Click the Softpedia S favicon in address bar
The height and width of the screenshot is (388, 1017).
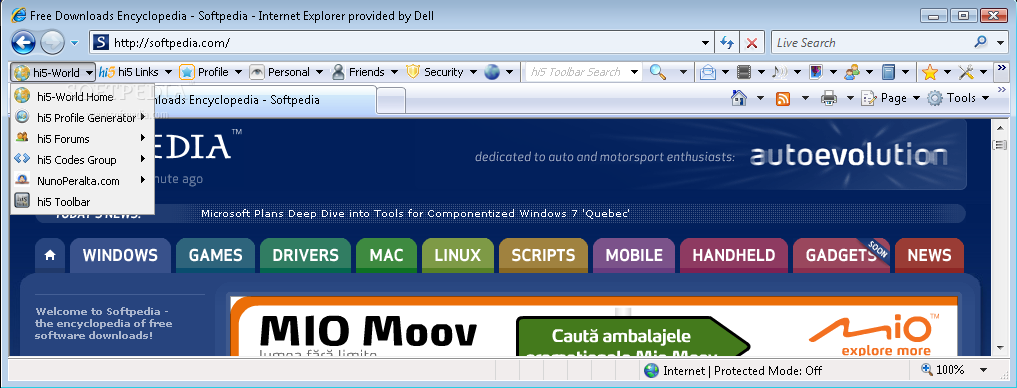pyautogui.click(x=101, y=43)
